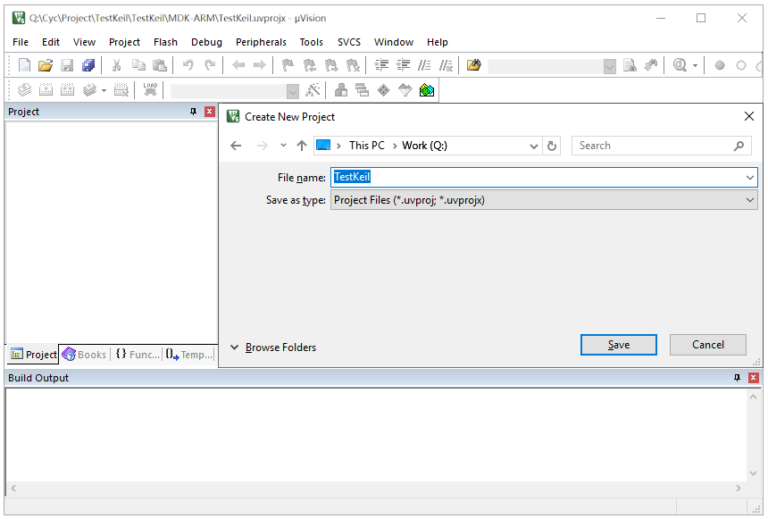Expand Browse Folders section
Viewport: 768px width, 519px height.
[273, 347]
